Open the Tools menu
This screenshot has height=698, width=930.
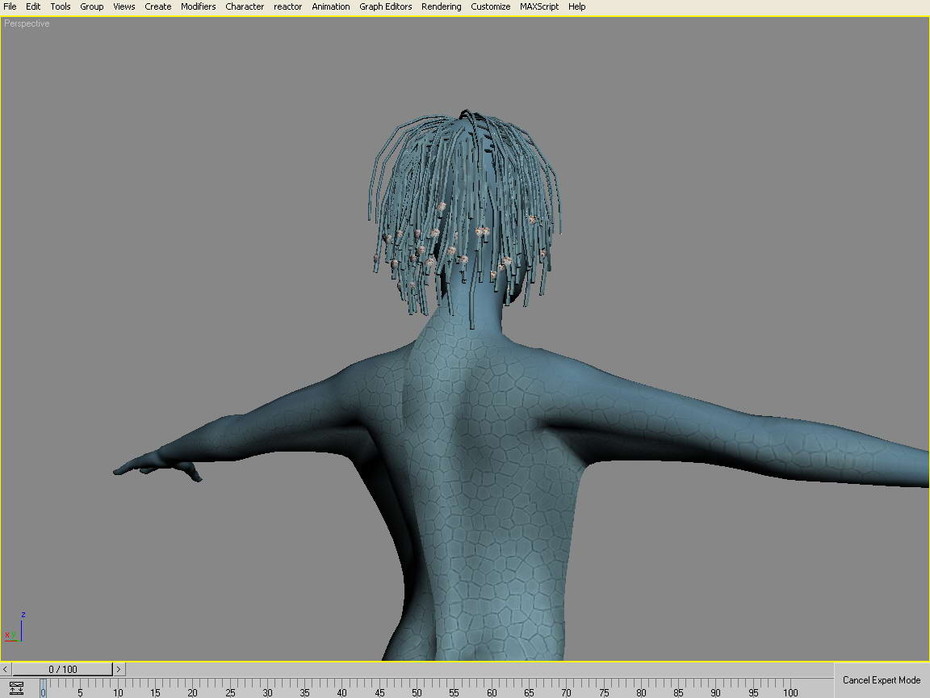[x=60, y=7]
